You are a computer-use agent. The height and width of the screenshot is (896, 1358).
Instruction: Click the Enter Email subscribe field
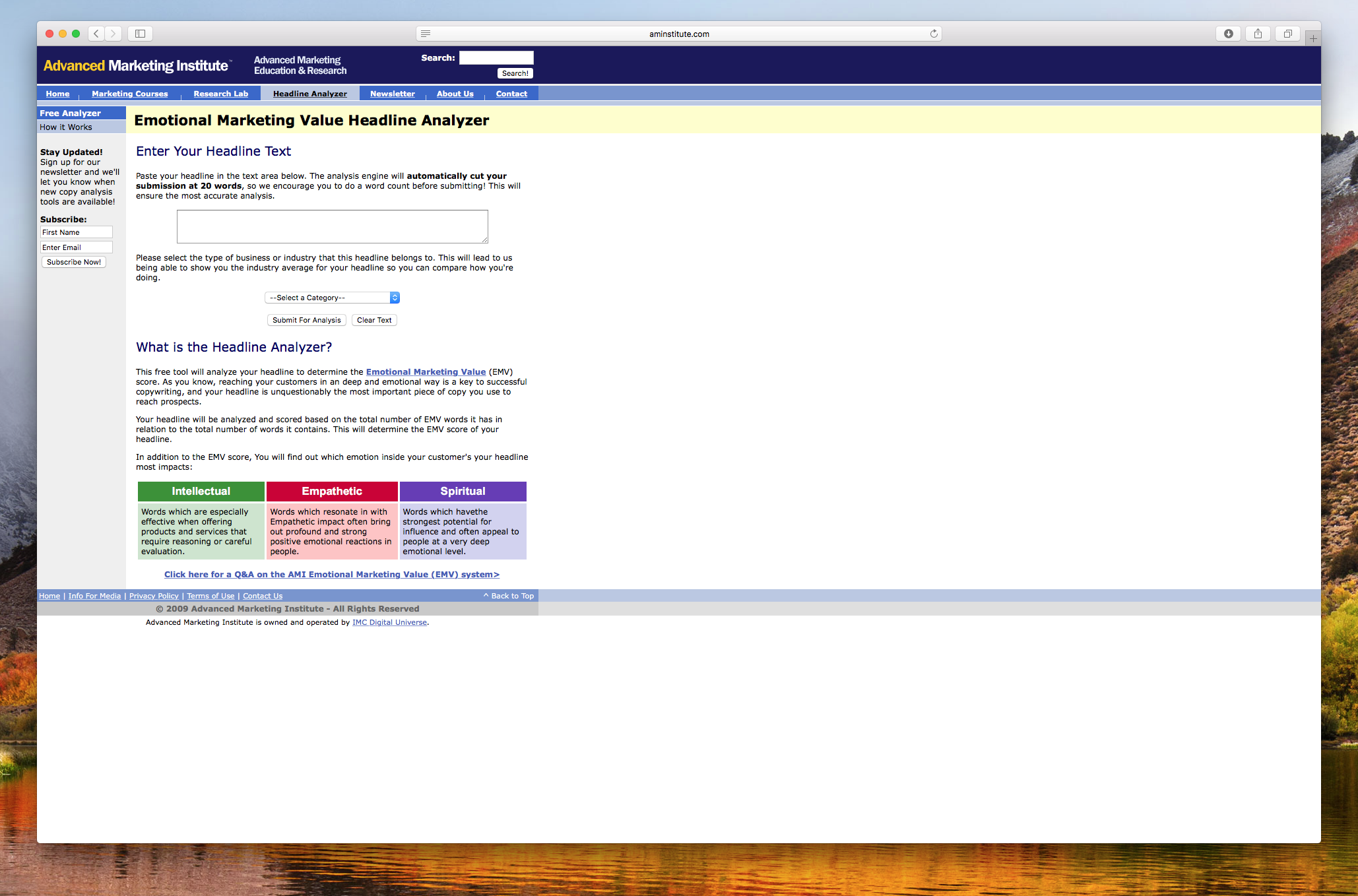point(77,247)
